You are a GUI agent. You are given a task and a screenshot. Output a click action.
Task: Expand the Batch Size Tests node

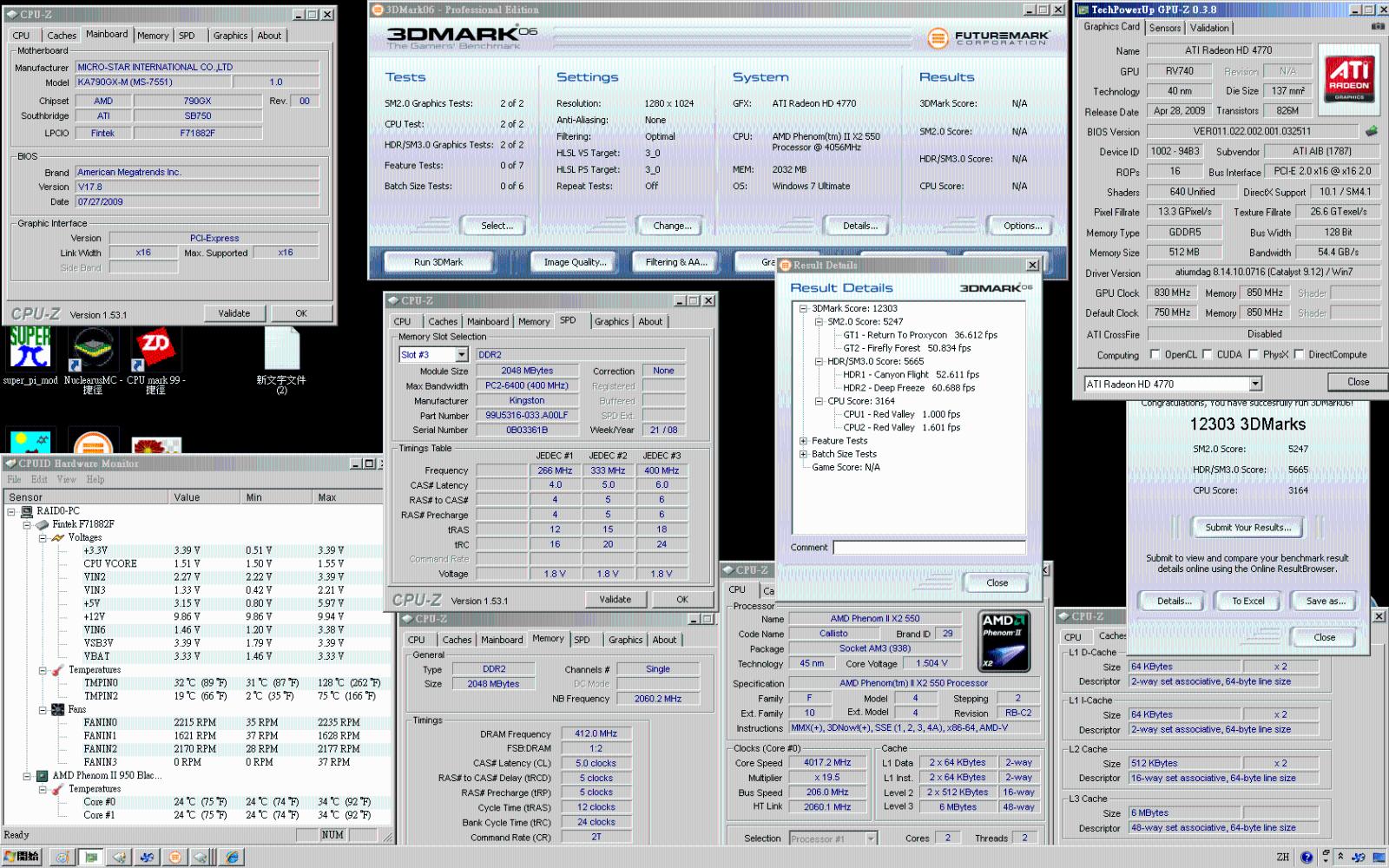803,454
